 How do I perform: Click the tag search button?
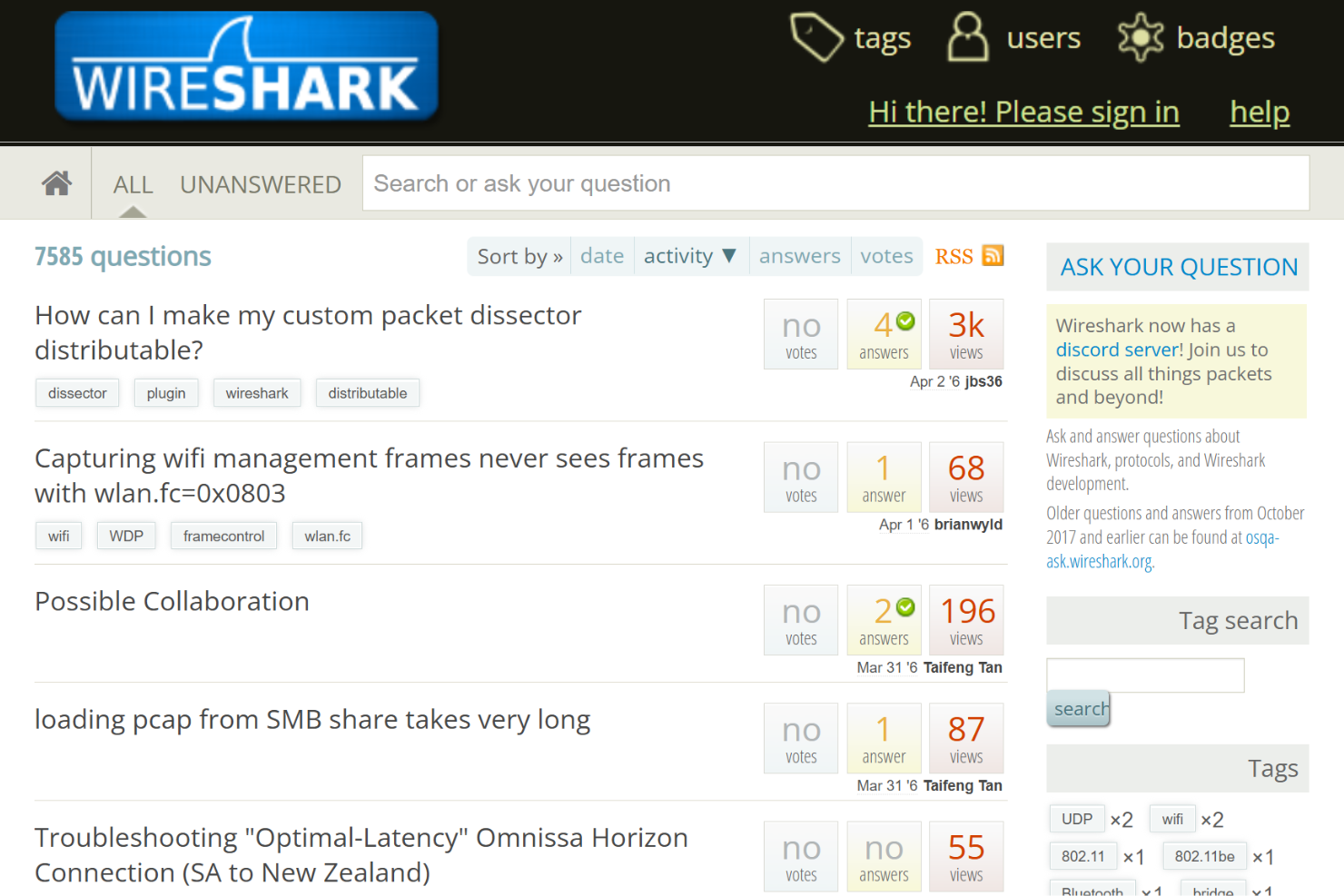pos(1079,709)
